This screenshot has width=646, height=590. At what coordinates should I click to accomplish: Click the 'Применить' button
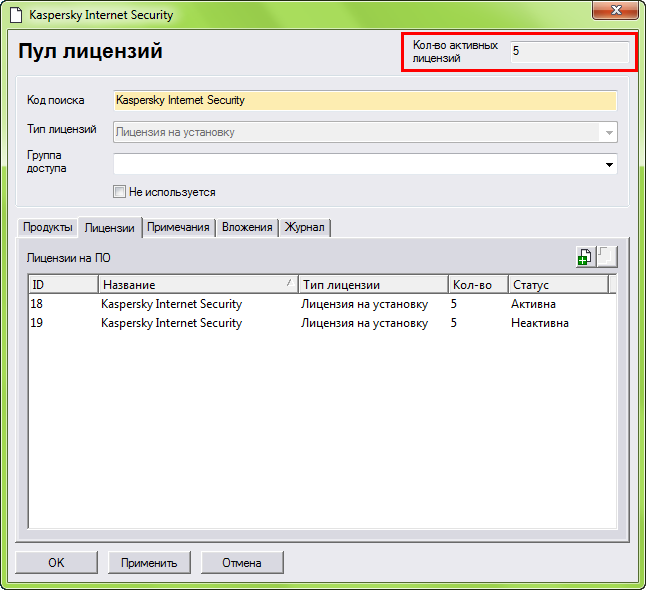(149, 562)
